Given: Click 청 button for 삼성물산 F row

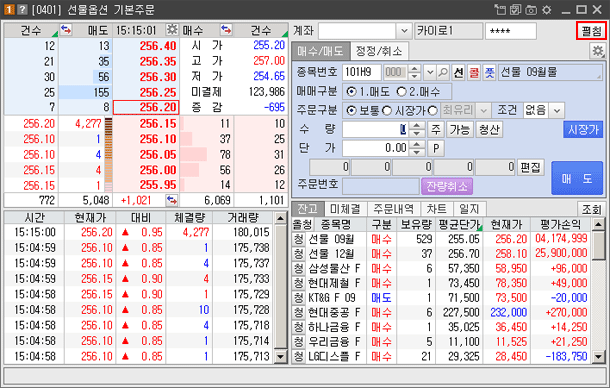Looking at the screenshot, I should click(x=298, y=269).
